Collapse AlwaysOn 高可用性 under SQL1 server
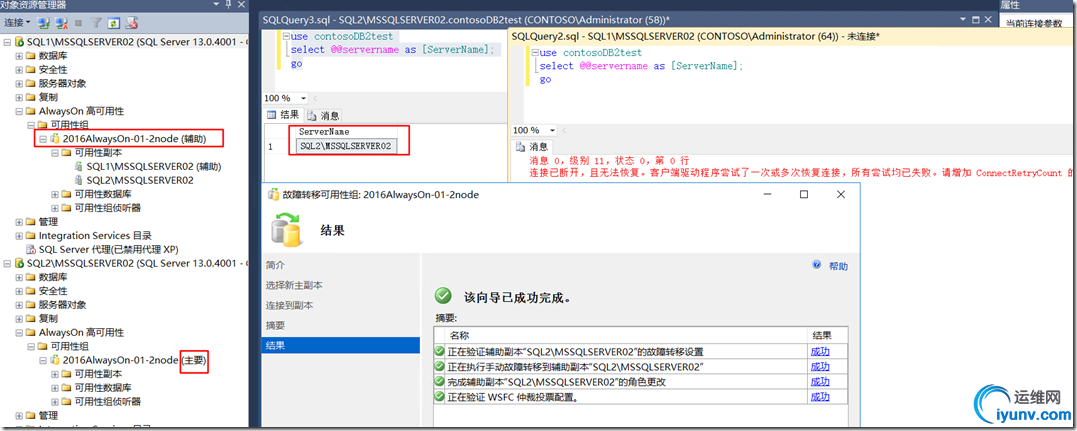Image resolution: width=1077 pixels, height=431 pixels. point(19,111)
